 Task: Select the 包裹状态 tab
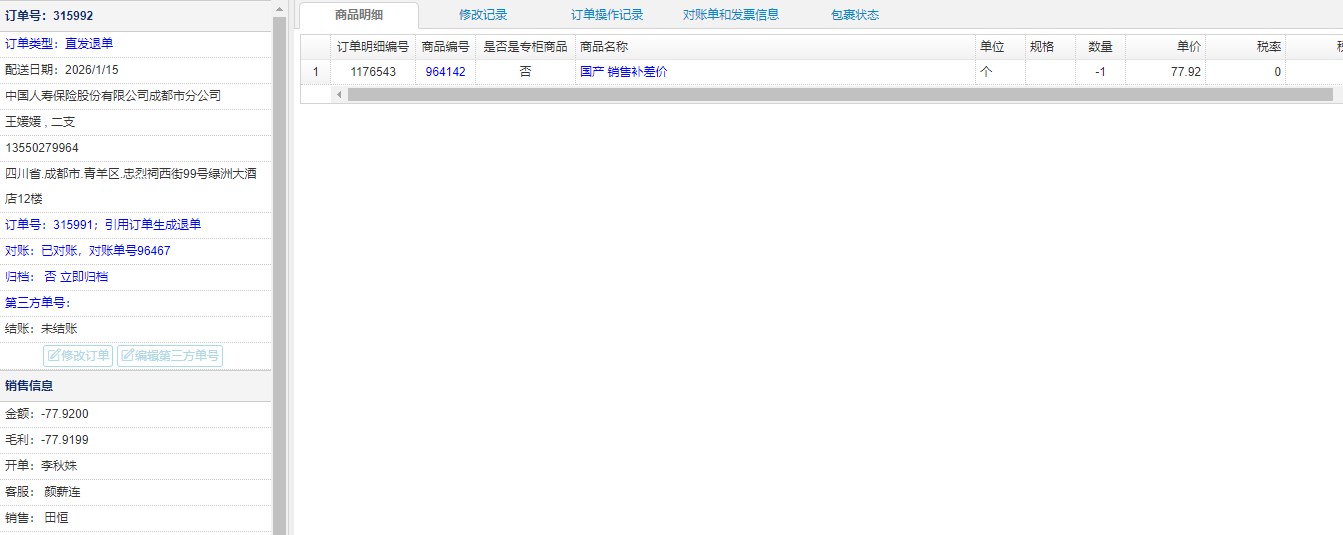pos(854,15)
